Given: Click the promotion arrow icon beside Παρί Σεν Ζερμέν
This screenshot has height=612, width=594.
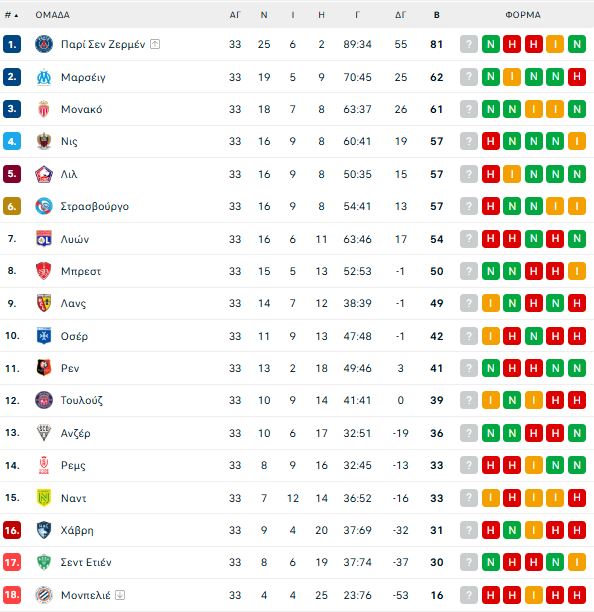Looking at the screenshot, I should coord(155,44).
